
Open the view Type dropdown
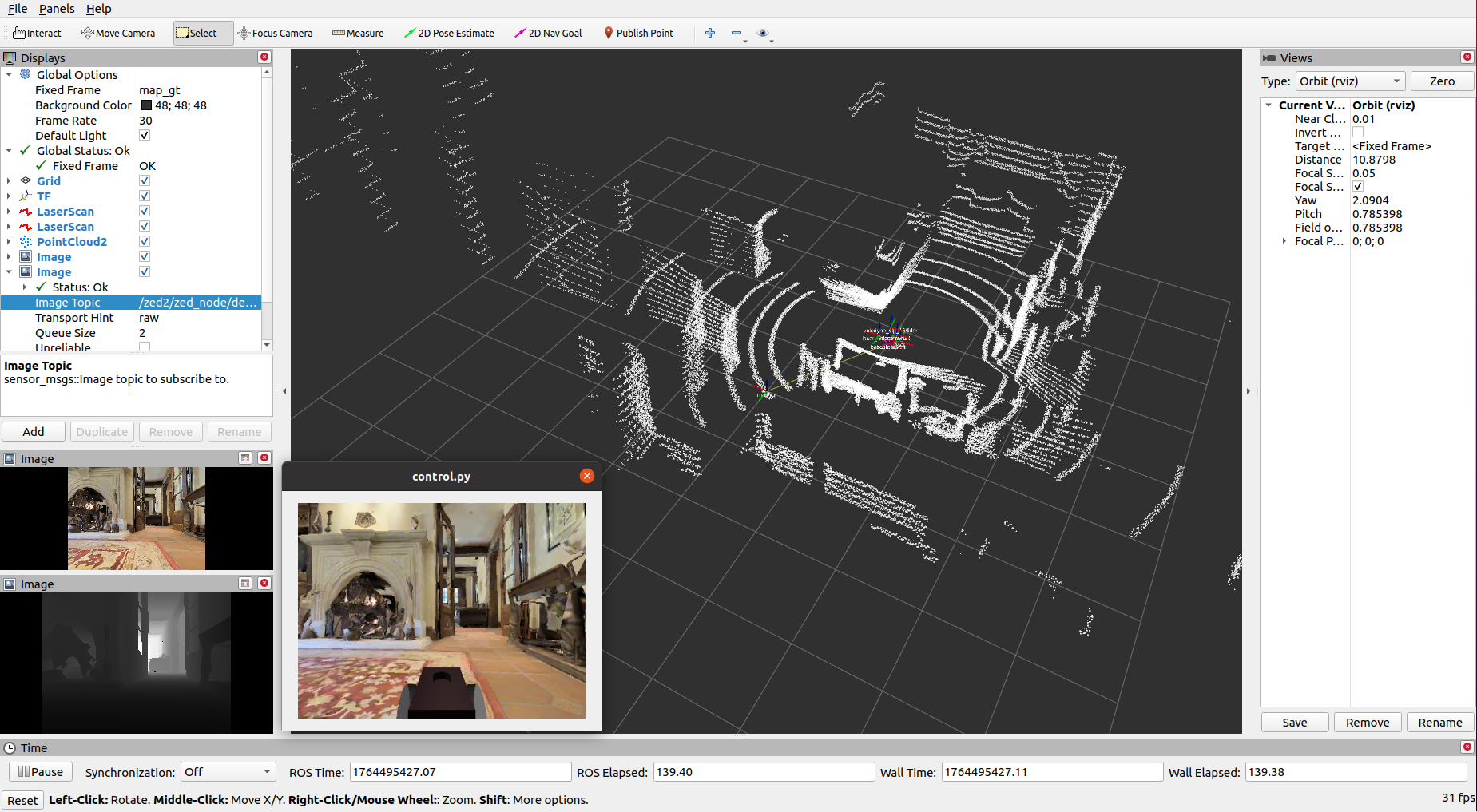[1349, 81]
